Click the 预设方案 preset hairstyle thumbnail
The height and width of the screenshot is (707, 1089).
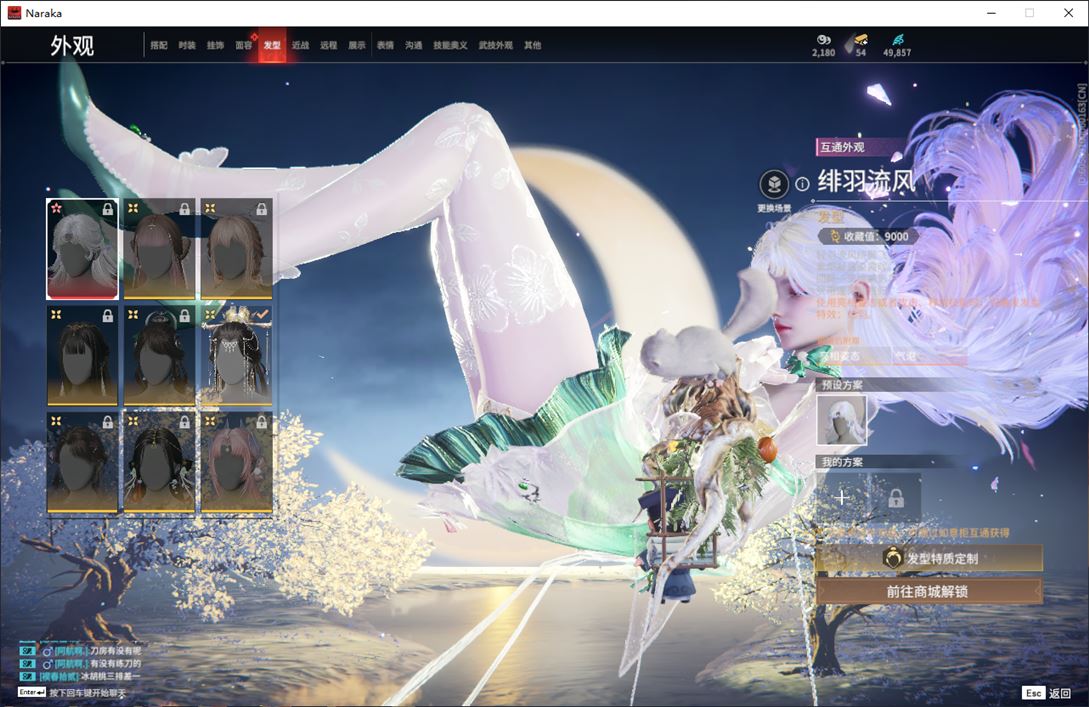[841, 420]
